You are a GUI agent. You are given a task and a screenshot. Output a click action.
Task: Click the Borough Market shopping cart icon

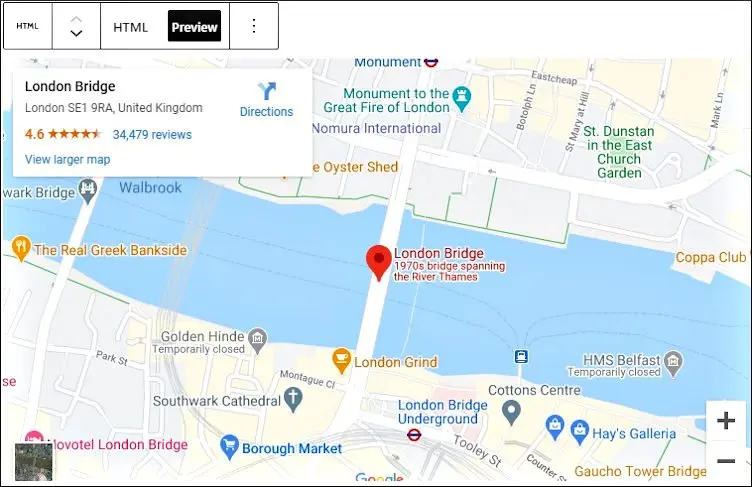[x=229, y=447]
